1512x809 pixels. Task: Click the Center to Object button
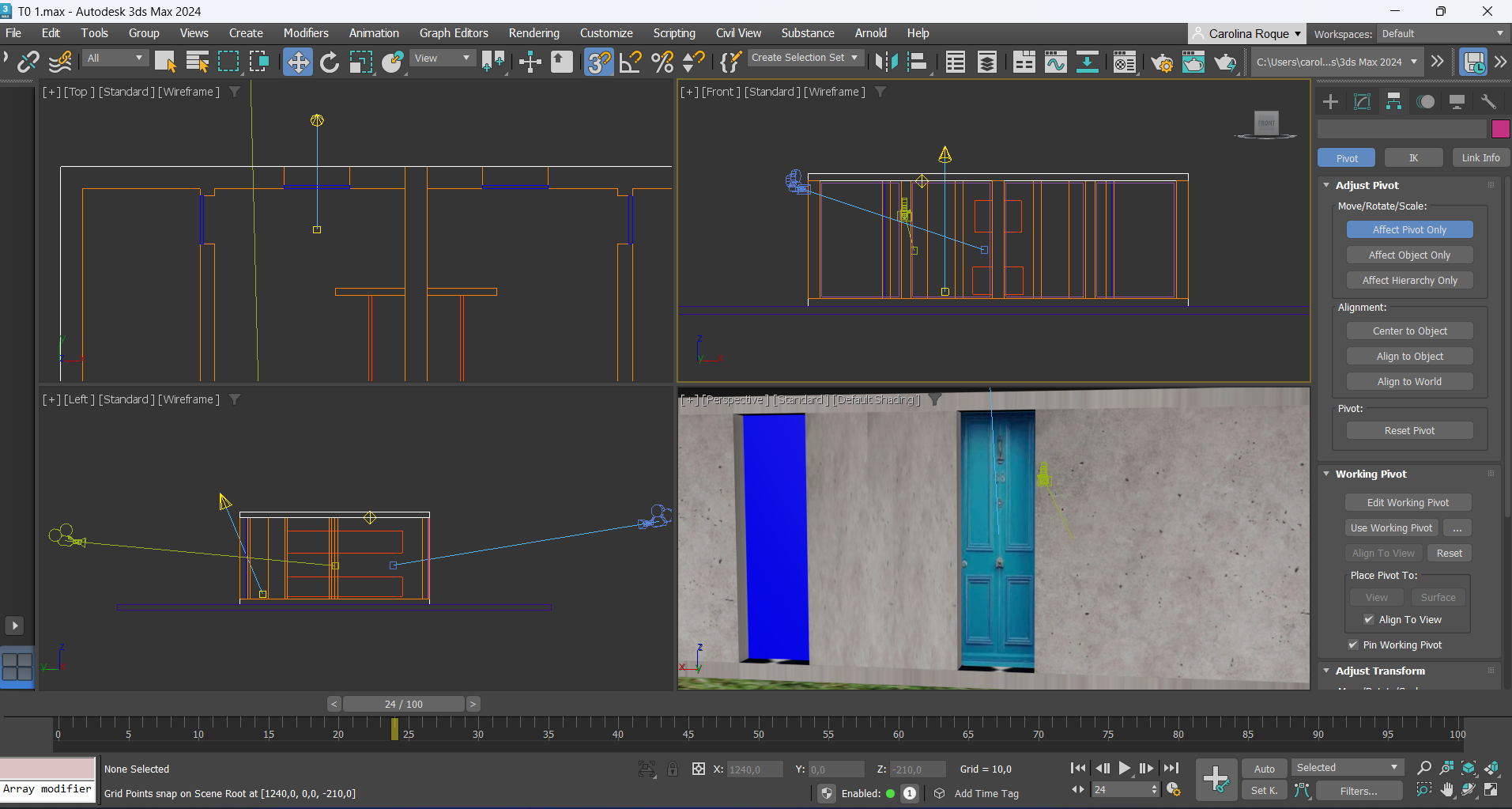[x=1409, y=331]
